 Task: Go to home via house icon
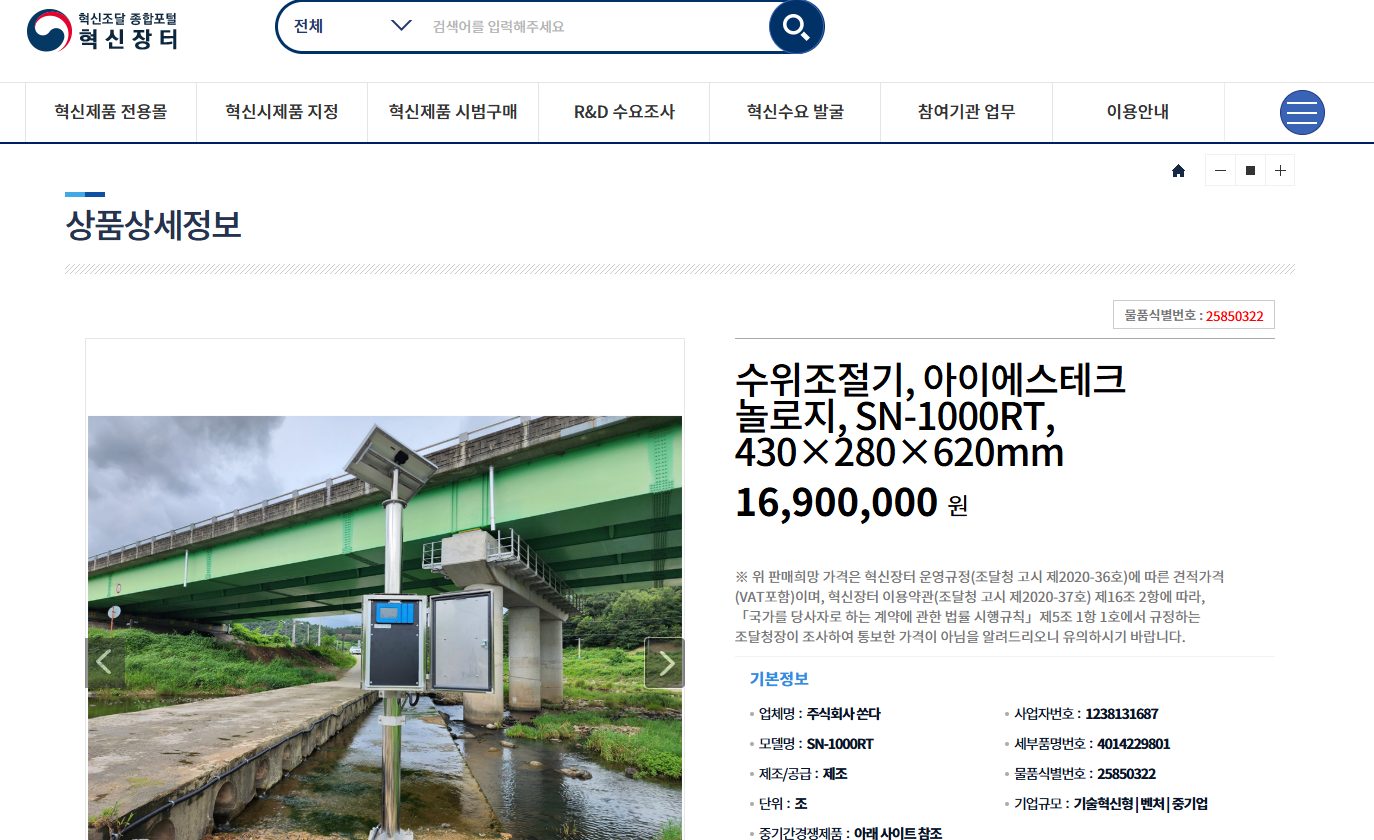click(1178, 171)
